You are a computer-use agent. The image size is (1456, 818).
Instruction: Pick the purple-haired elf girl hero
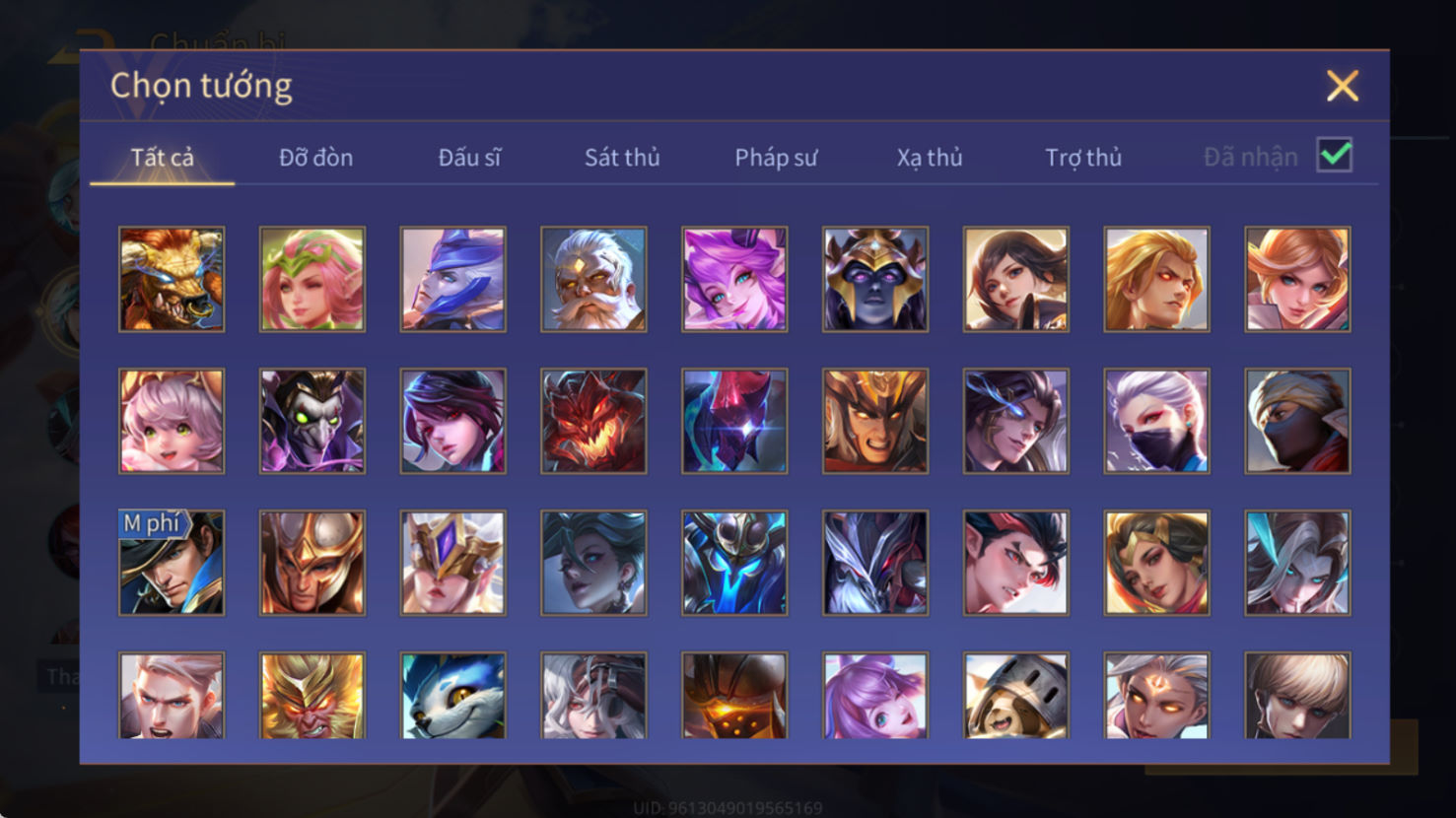(734, 279)
